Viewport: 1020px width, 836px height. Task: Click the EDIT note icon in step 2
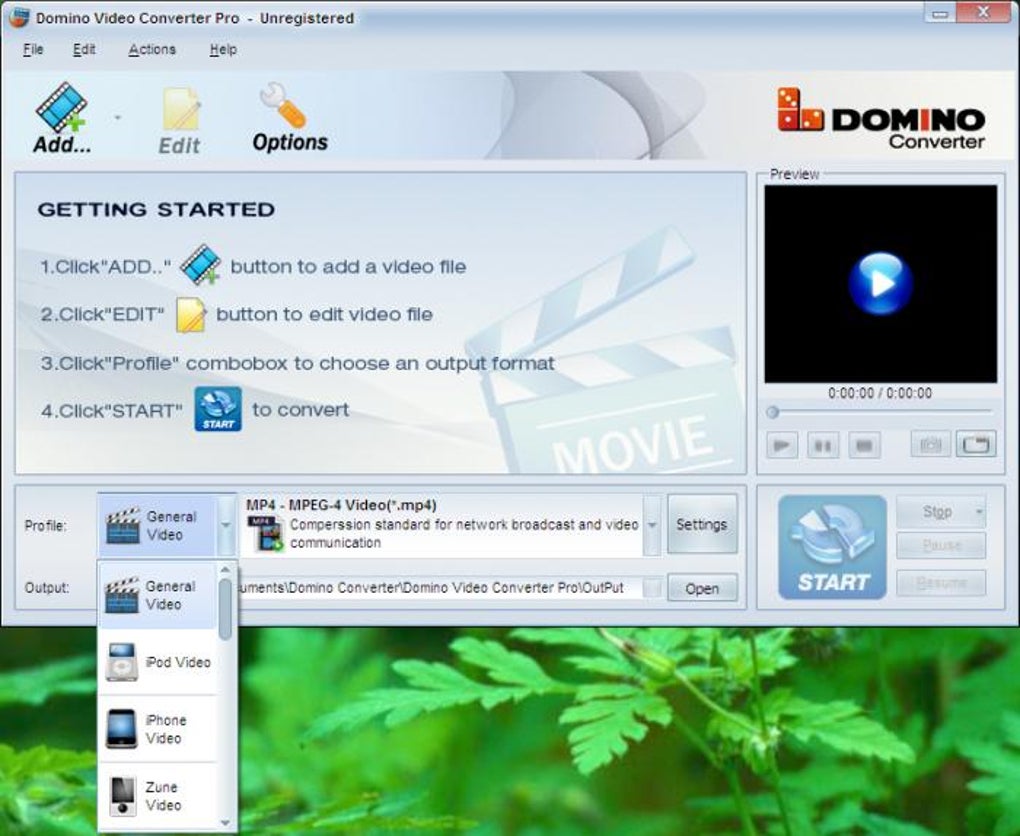[191, 314]
